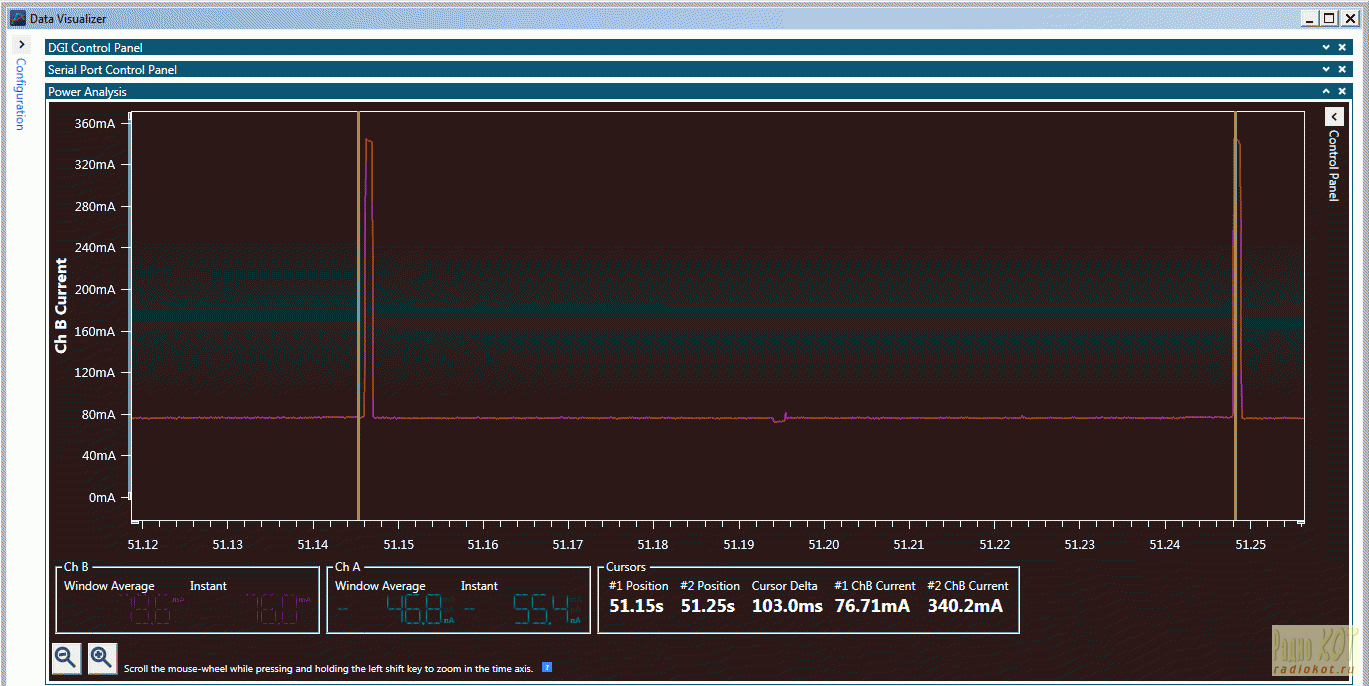Click the Data Visualizer app icon in title bar
The height and width of the screenshot is (686, 1369).
click(17, 18)
